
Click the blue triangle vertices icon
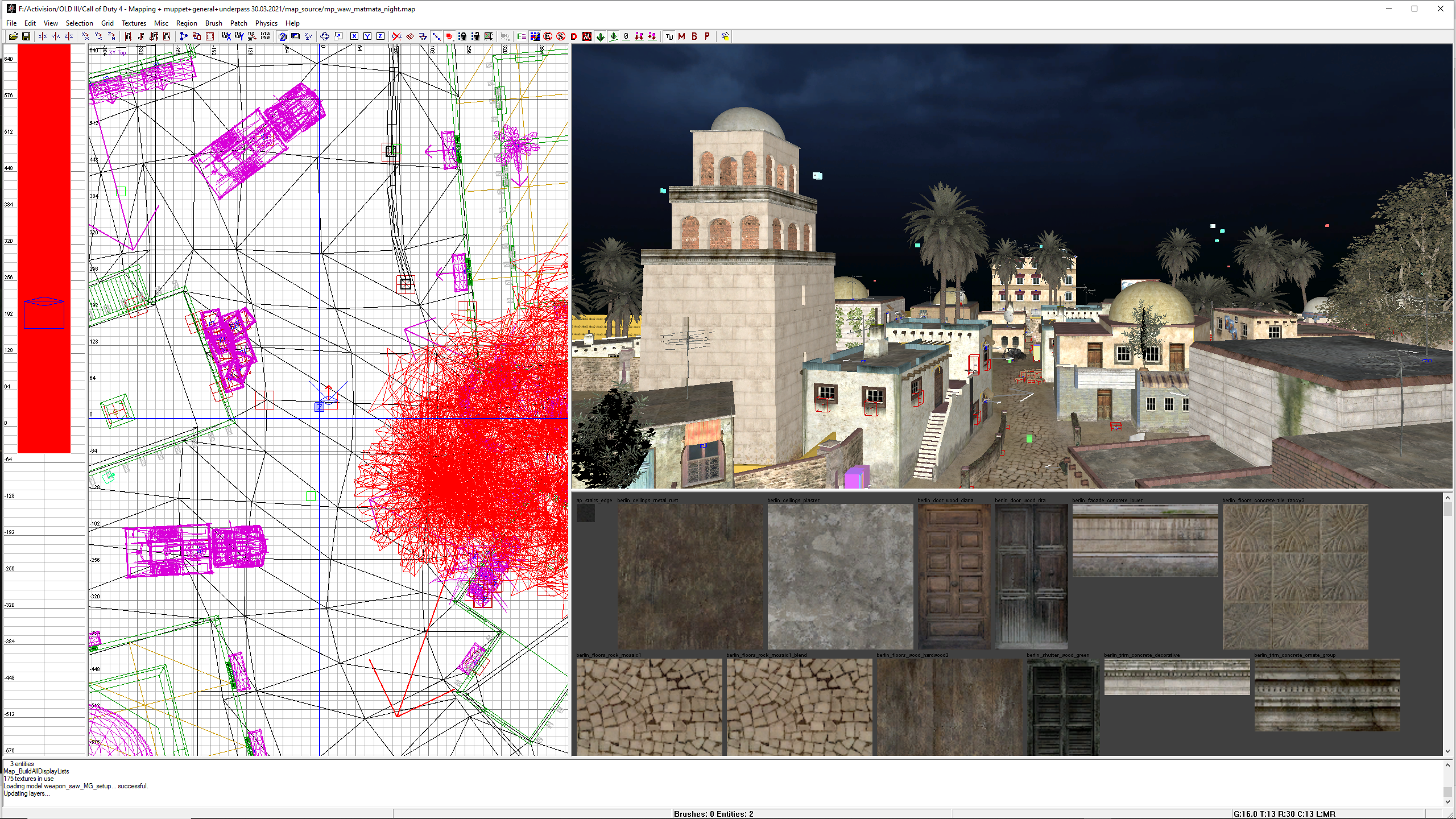183,36
